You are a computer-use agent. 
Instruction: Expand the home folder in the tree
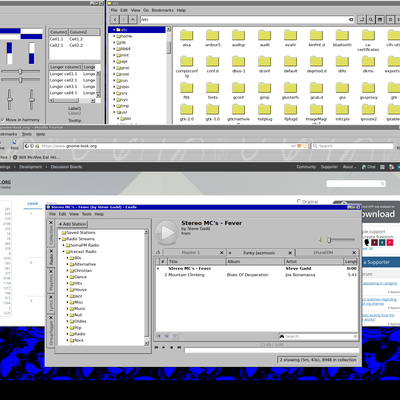114,36
